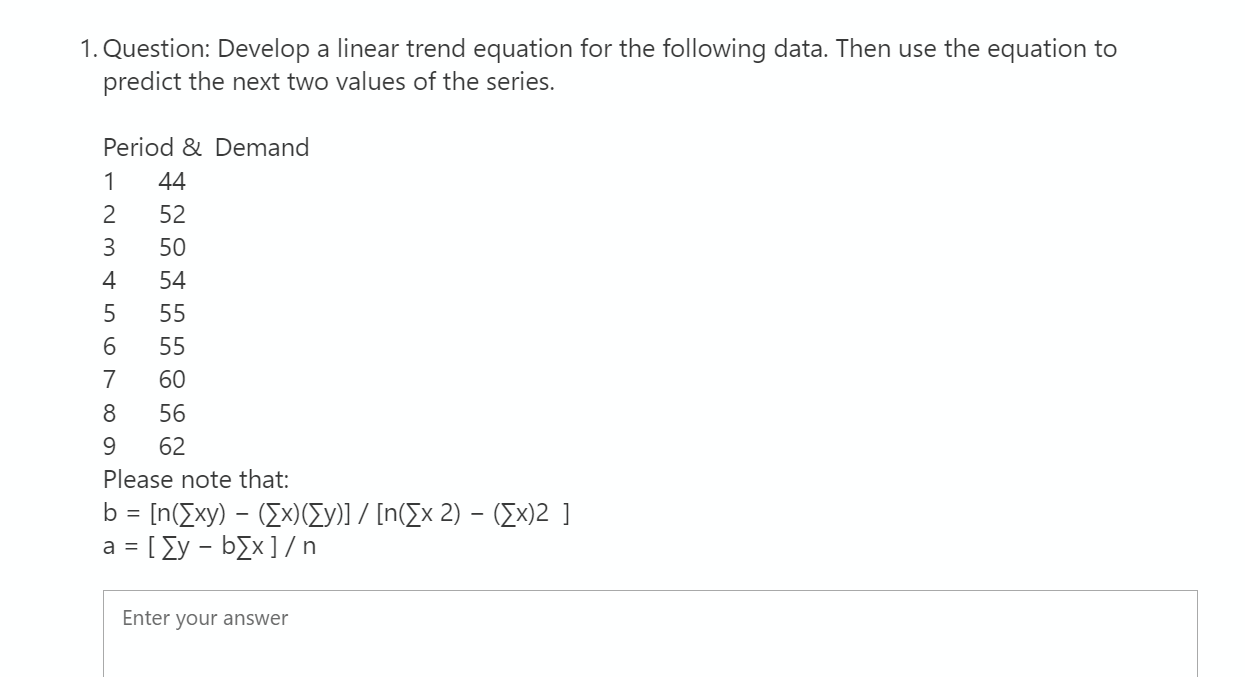Select the demand value 62
This screenshot has height=677, width=1245.
(172, 445)
